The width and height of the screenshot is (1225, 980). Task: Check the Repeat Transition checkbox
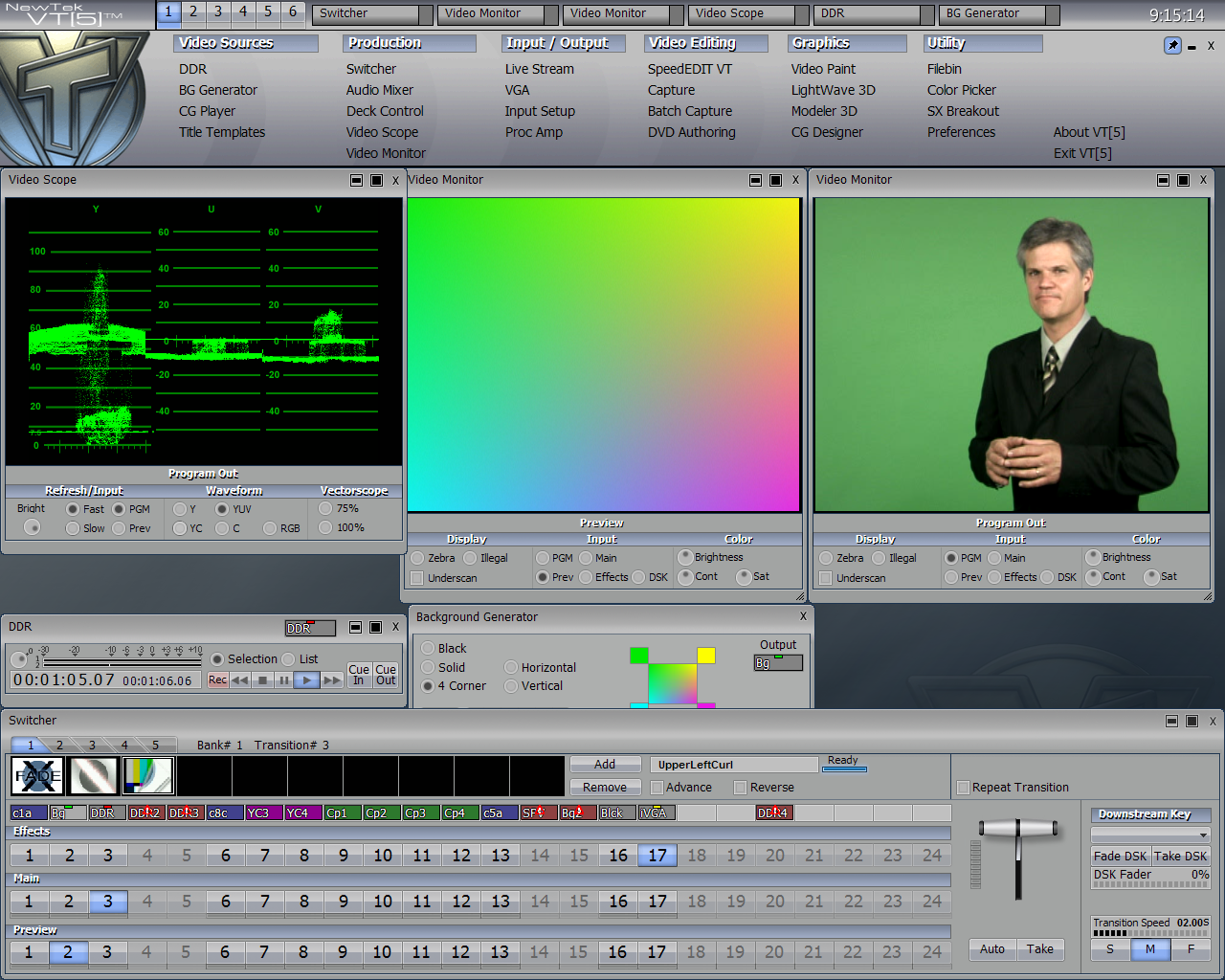click(964, 788)
